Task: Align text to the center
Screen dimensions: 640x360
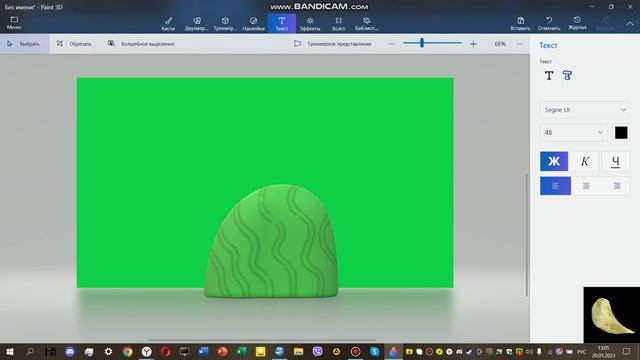Action: (586, 186)
